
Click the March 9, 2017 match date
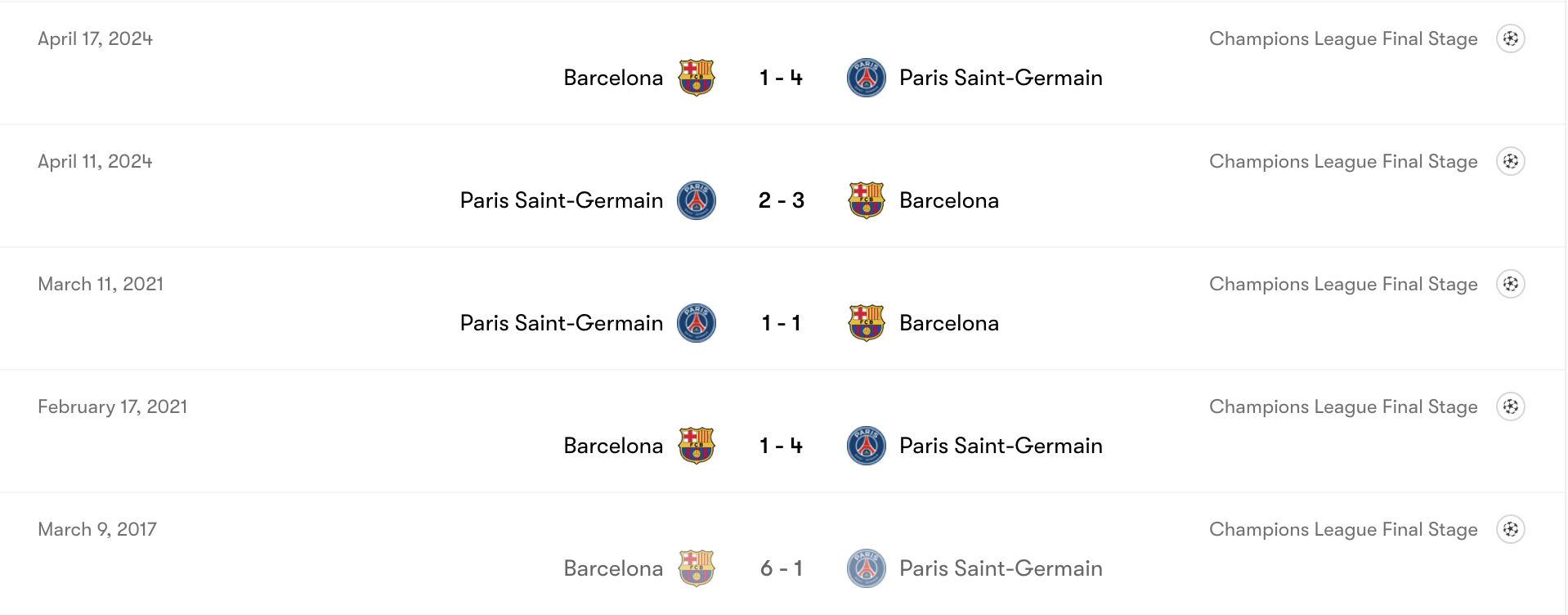click(x=97, y=529)
